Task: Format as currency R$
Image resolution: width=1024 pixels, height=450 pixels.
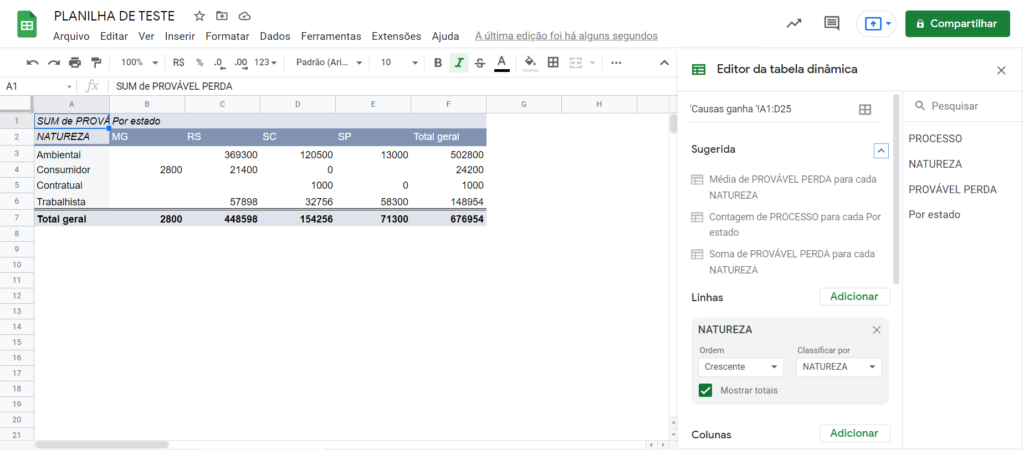Action: [179, 63]
